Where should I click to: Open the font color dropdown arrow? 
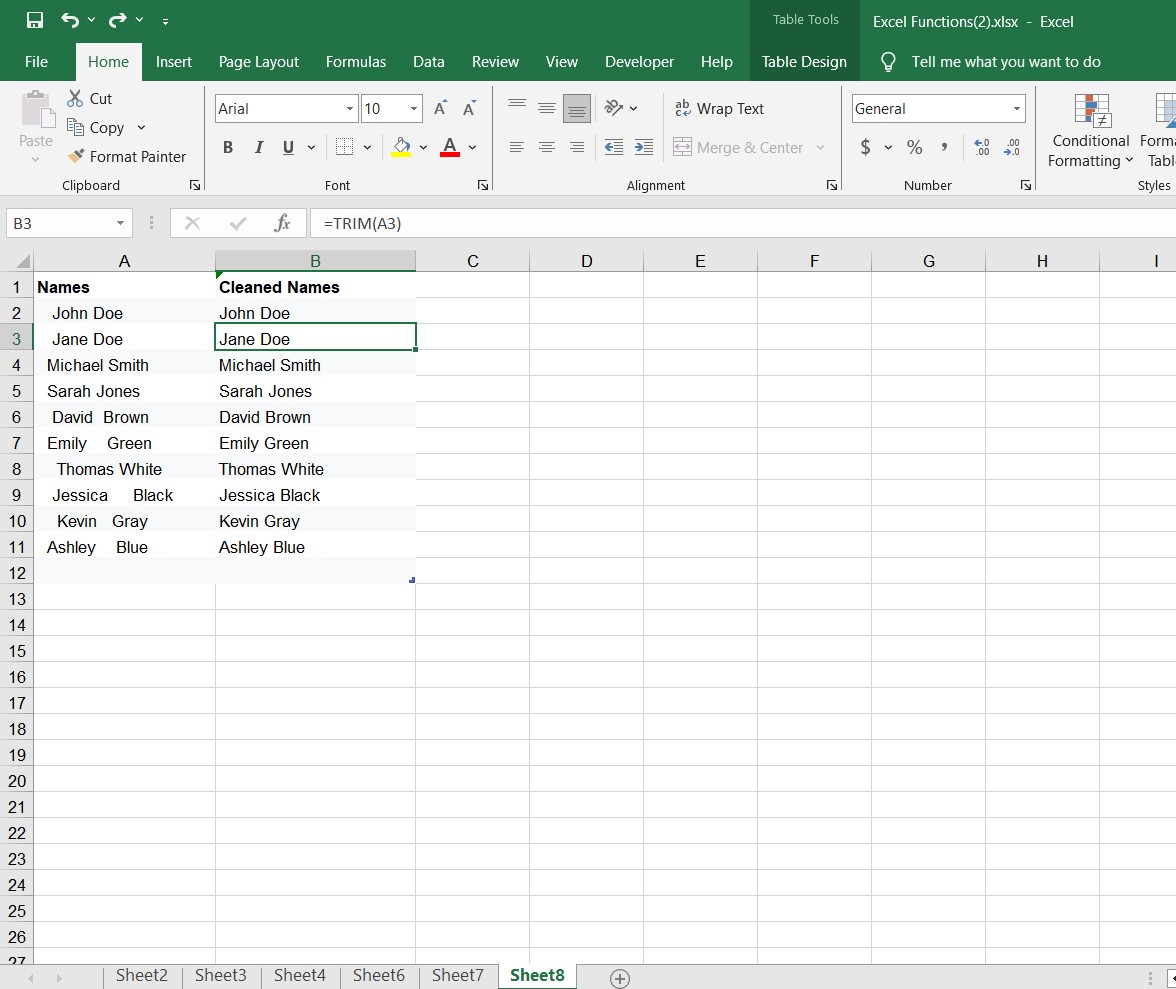click(472, 147)
